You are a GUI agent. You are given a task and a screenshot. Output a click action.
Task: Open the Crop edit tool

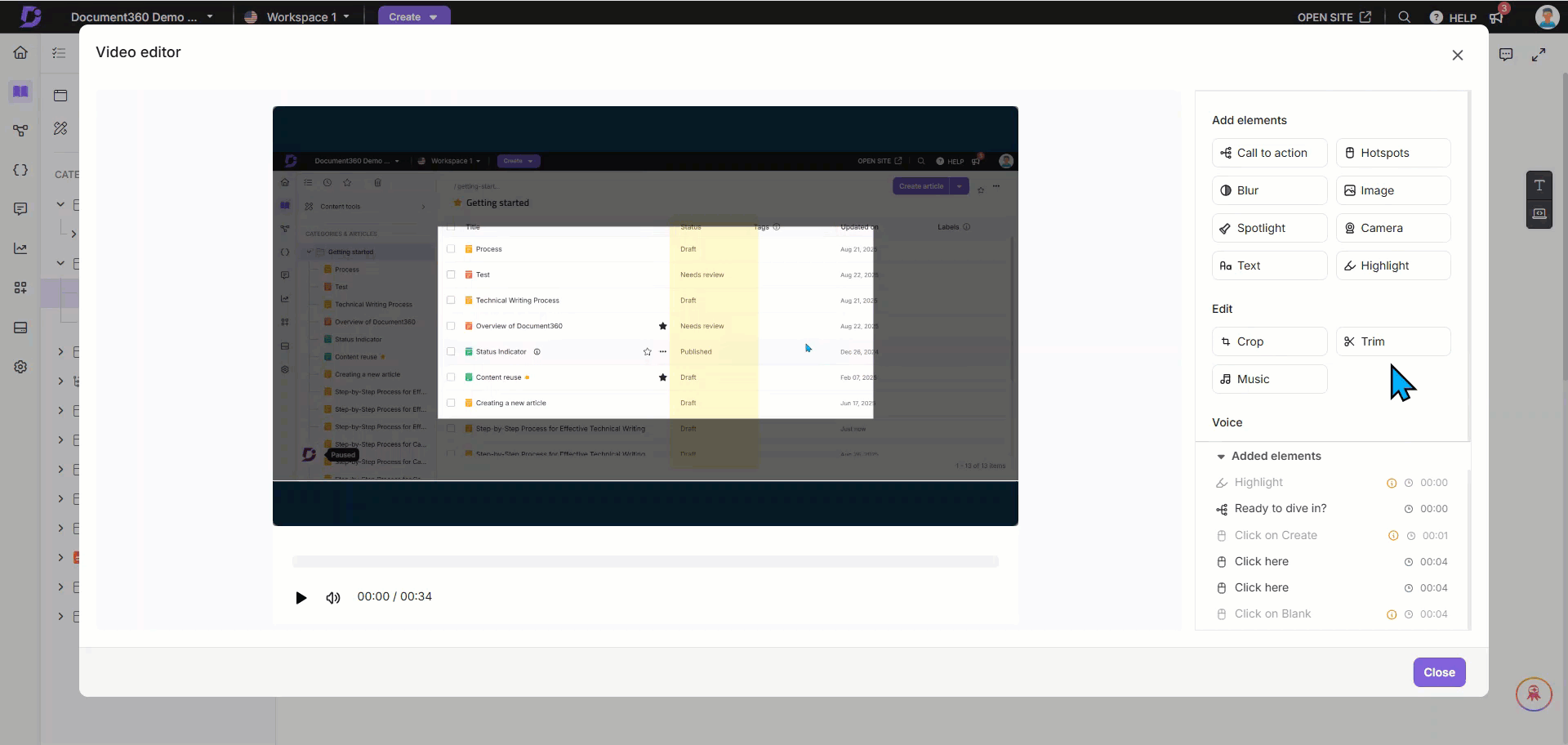click(1269, 341)
